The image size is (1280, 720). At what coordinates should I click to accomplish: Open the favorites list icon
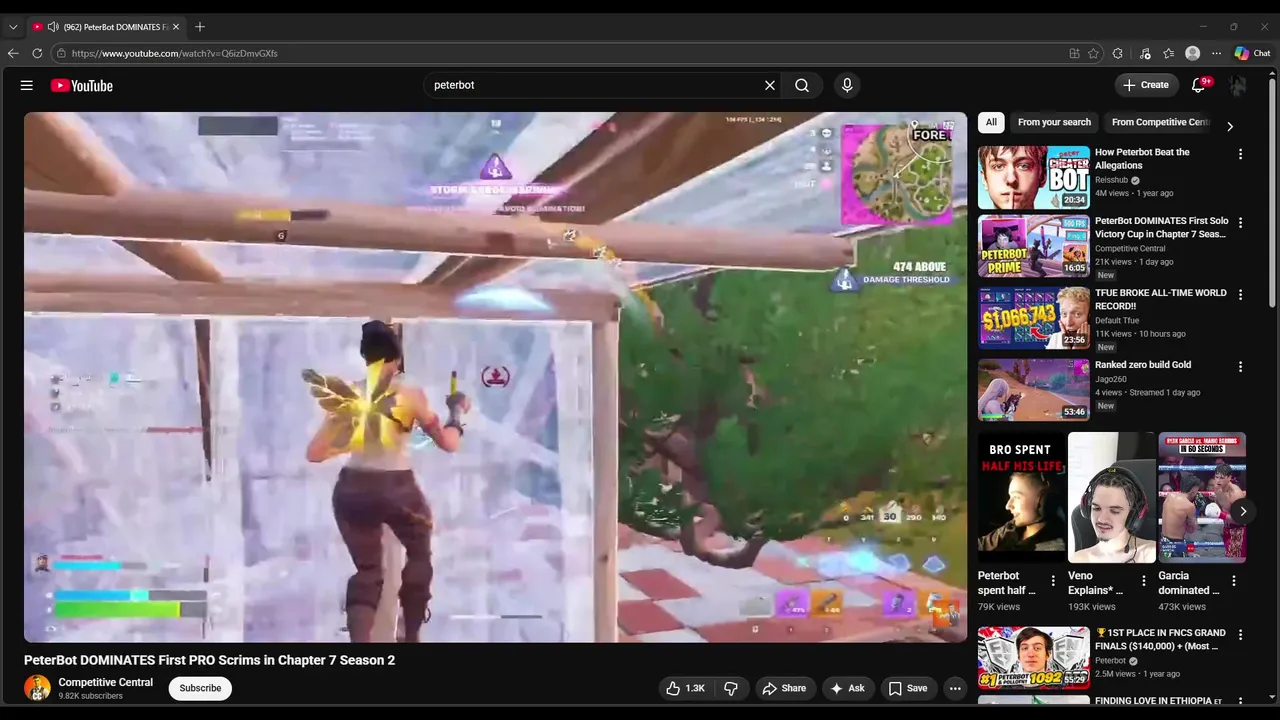1168,53
